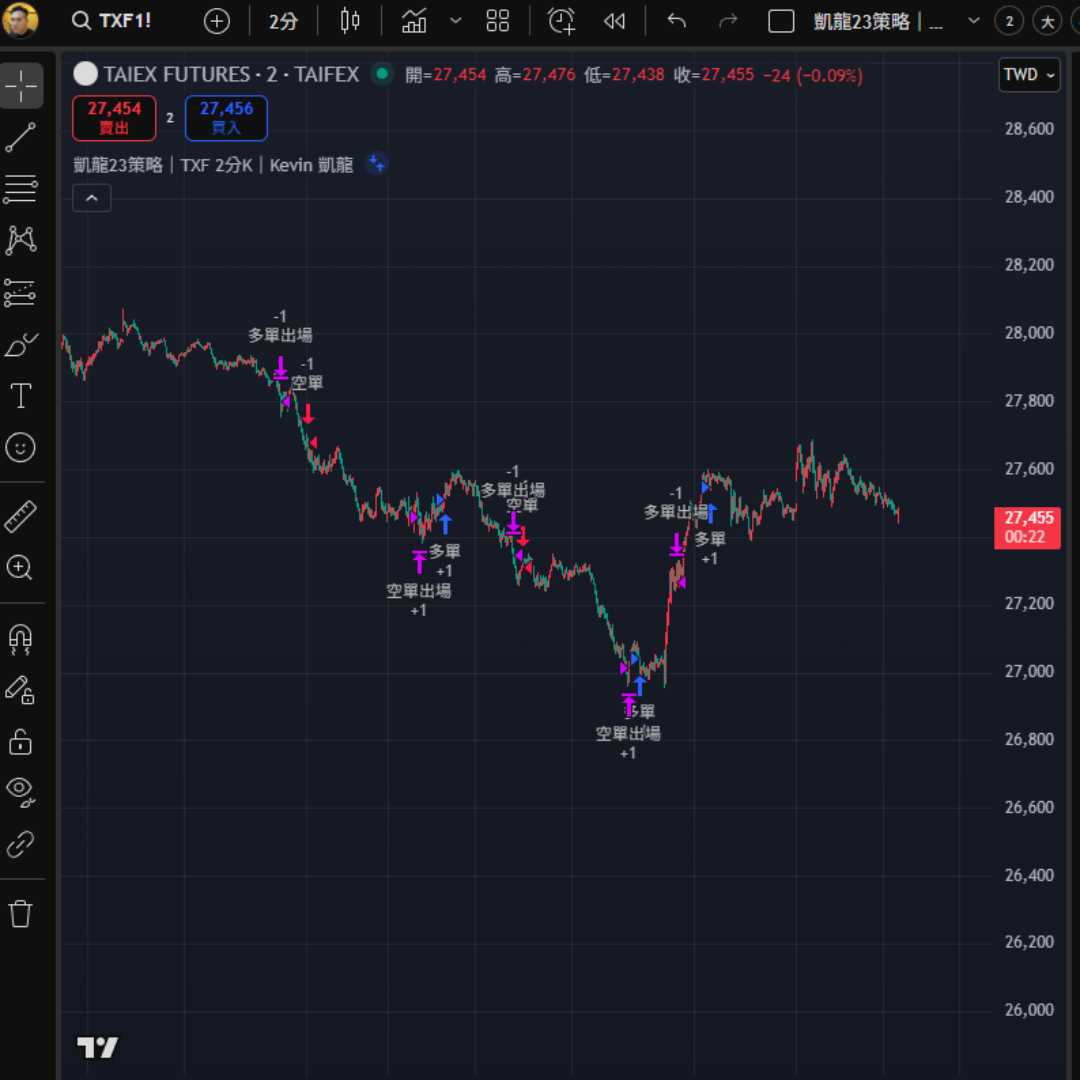Open the alert clock icon
The width and height of the screenshot is (1080, 1080).
(562, 21)
